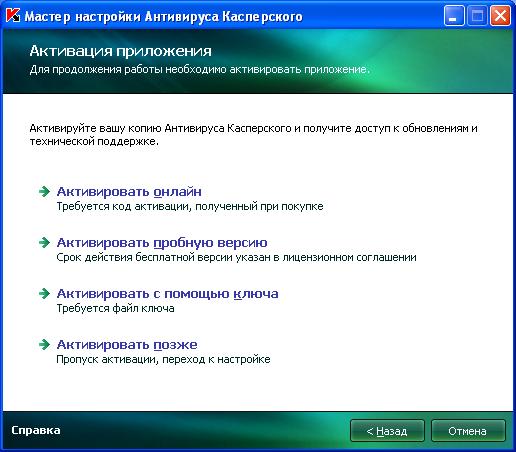Click description text about код активации

[190, 207]
